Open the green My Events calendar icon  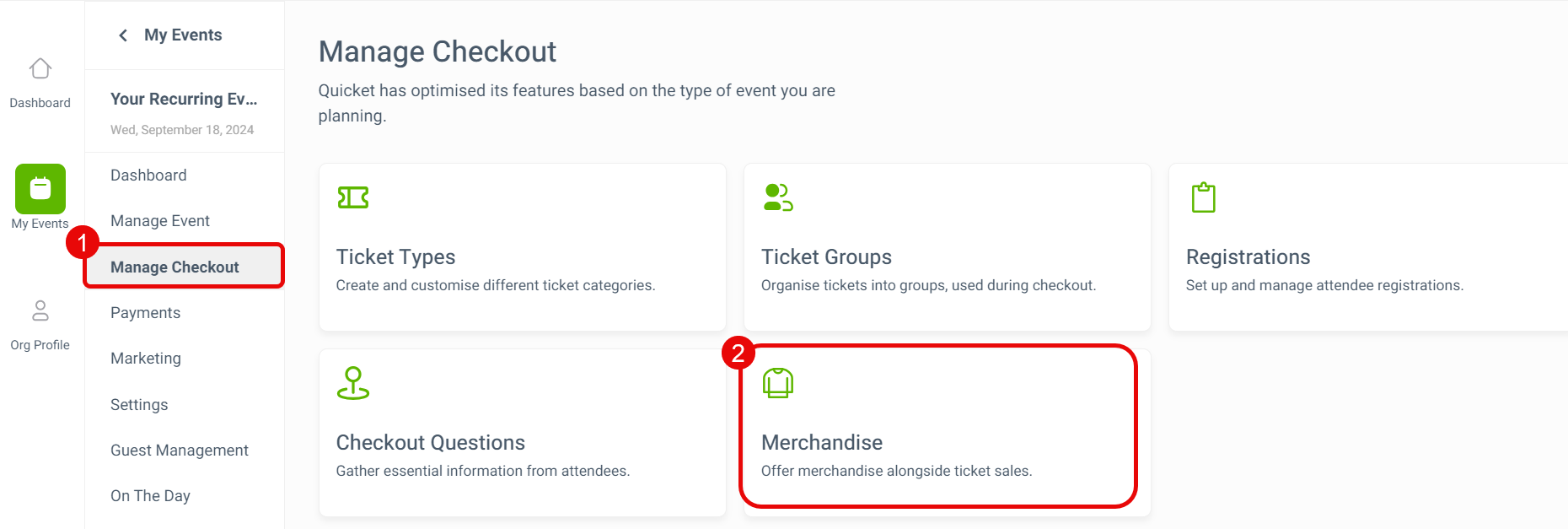click(40, 188)
